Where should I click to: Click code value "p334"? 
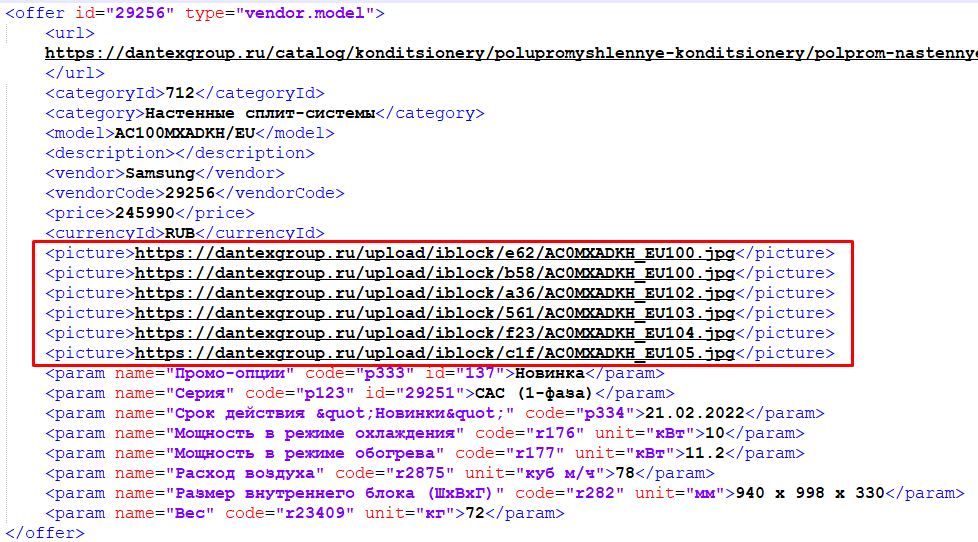604,413
